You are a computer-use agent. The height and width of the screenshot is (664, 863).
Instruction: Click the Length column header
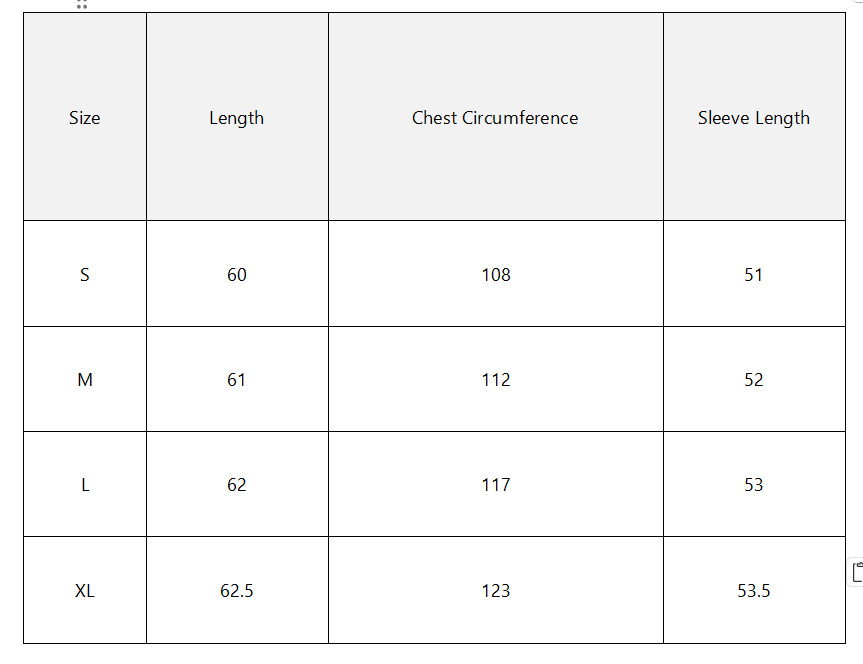tap(237, 118)
